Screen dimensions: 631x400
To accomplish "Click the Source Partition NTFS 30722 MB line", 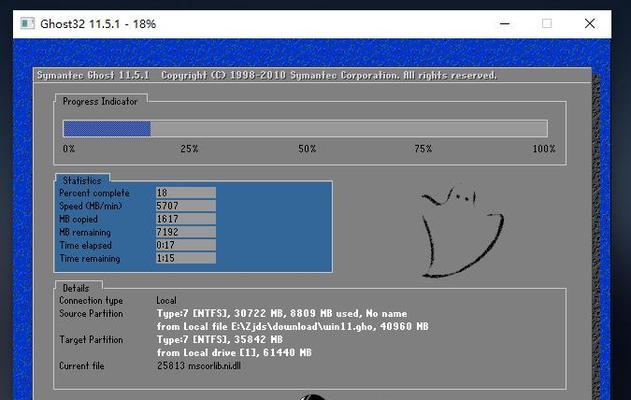I will pos(282,313).
